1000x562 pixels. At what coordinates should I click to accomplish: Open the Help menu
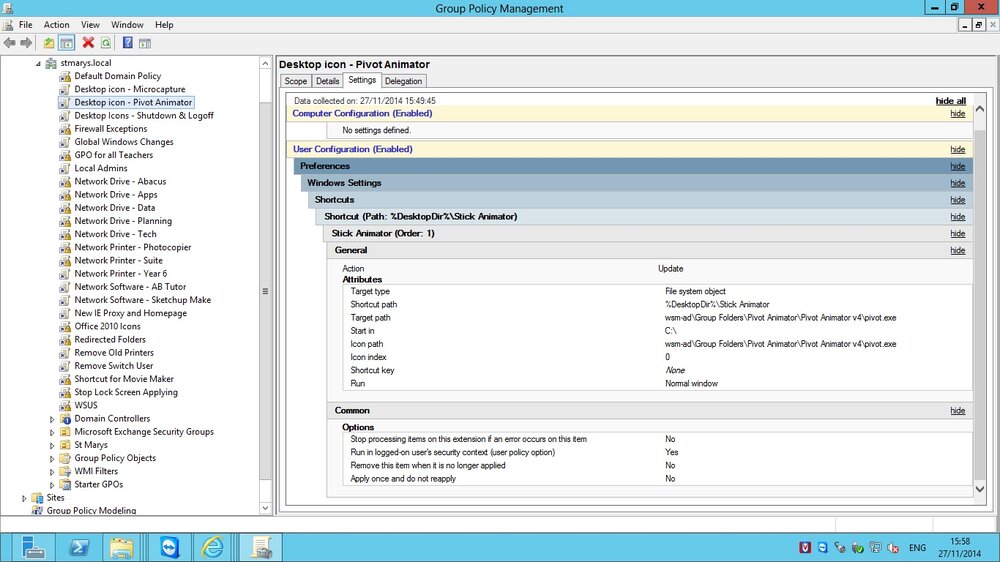click(164, 25)
